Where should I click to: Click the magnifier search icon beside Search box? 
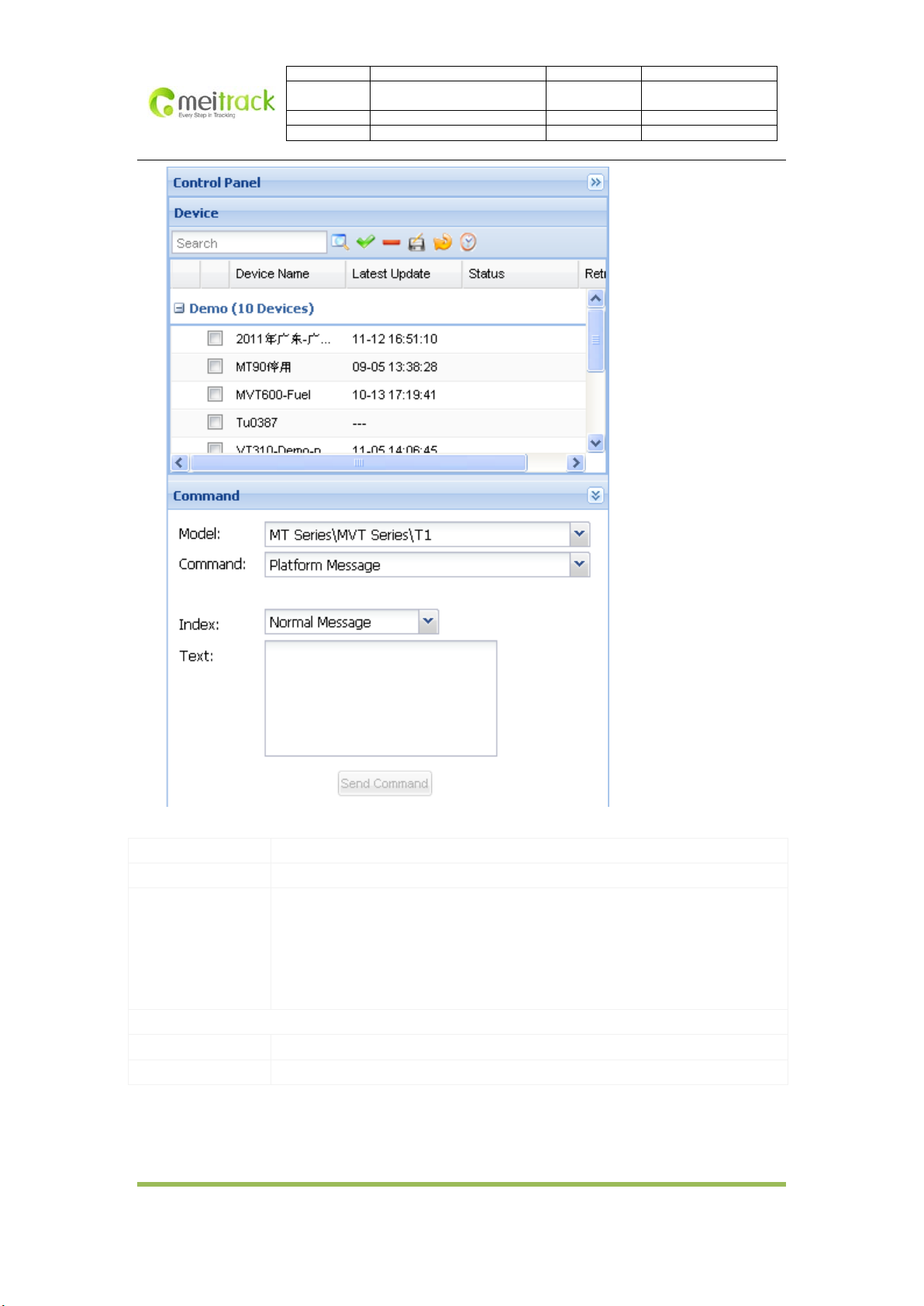pyautogui.click(x=340, y=243)
